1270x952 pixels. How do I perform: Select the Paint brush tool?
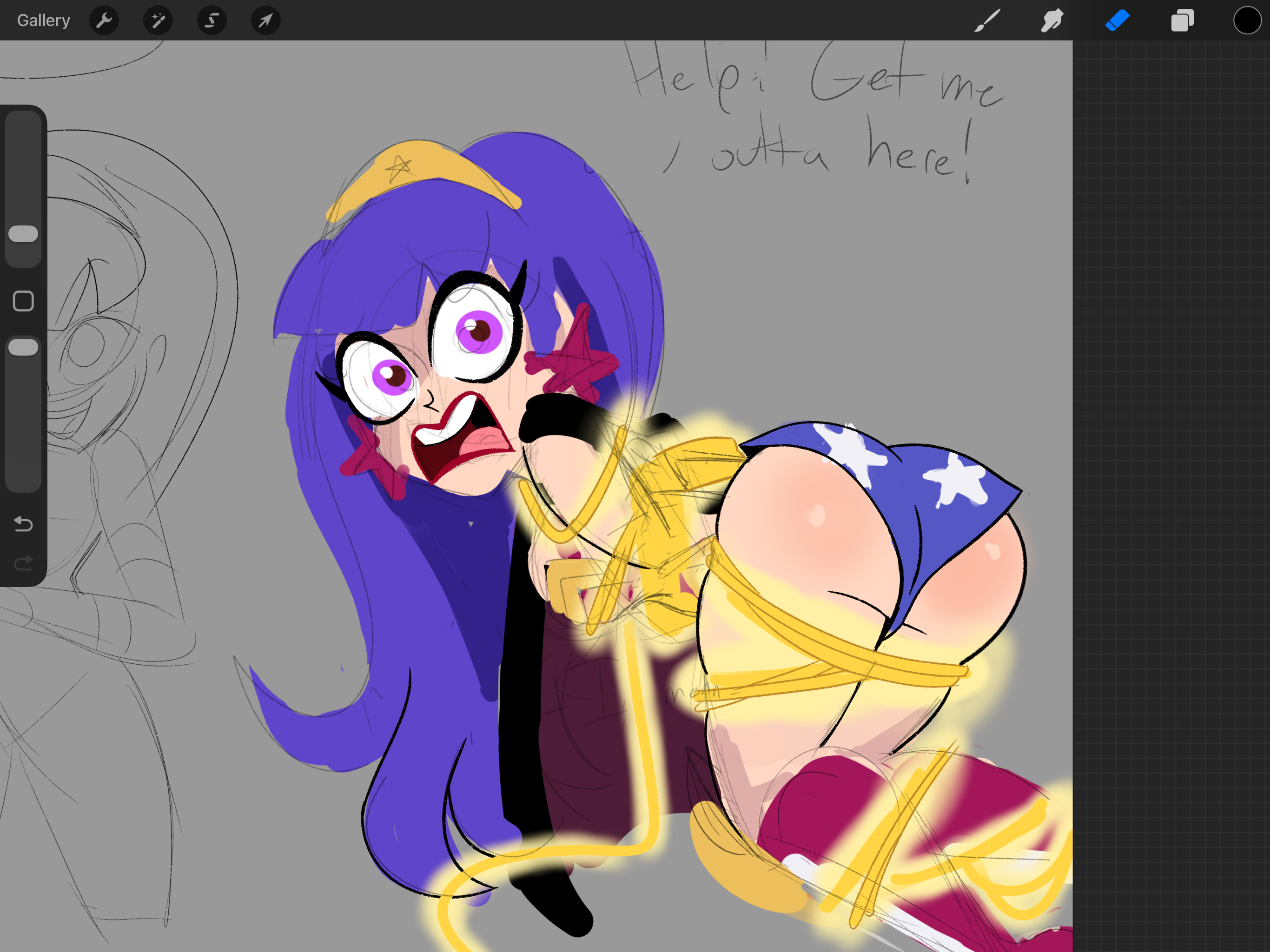tap(987, 20)
